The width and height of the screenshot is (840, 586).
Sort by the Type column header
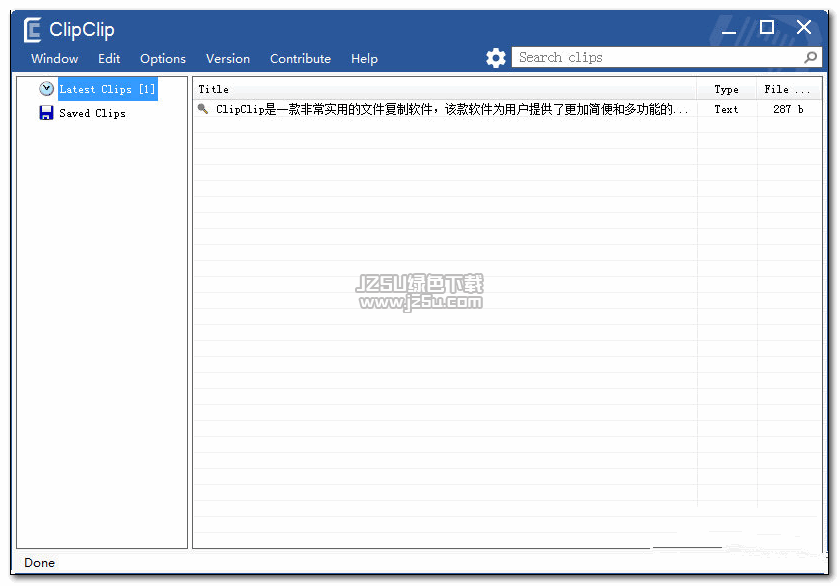(x=726, y=89)
